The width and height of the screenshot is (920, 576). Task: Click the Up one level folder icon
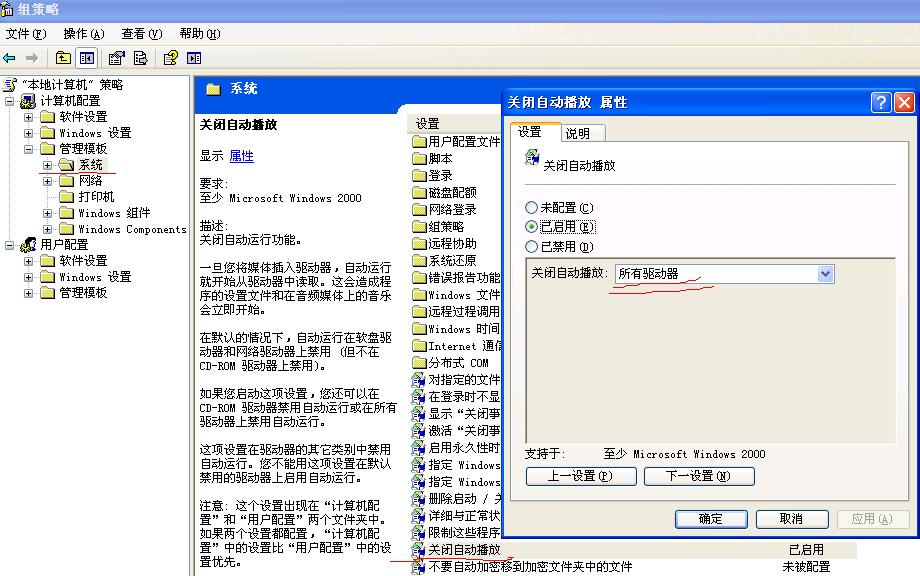(x=63, y=58)
